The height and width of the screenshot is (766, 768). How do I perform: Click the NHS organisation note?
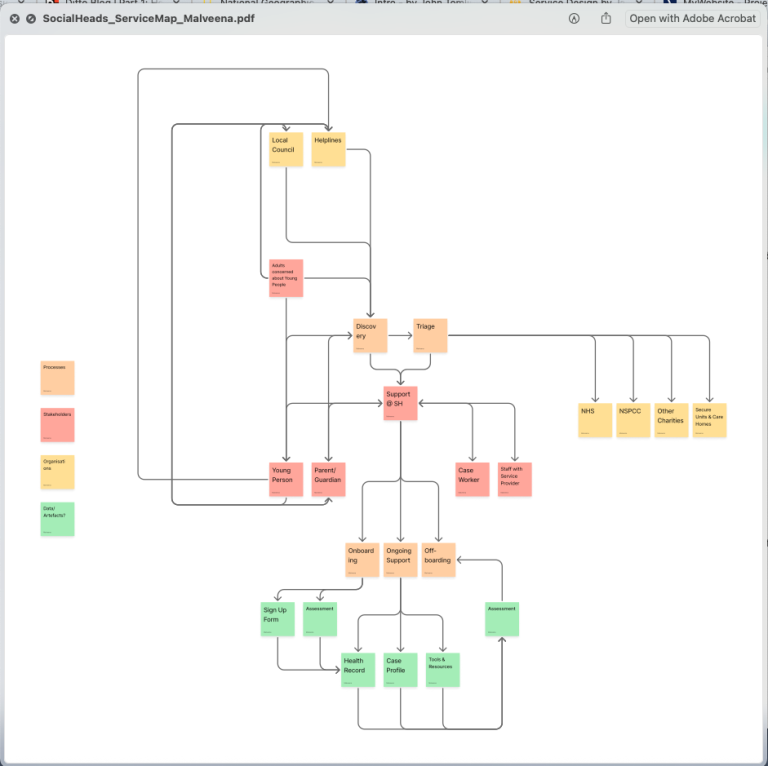pyautogui.click(x=596, y=420)
